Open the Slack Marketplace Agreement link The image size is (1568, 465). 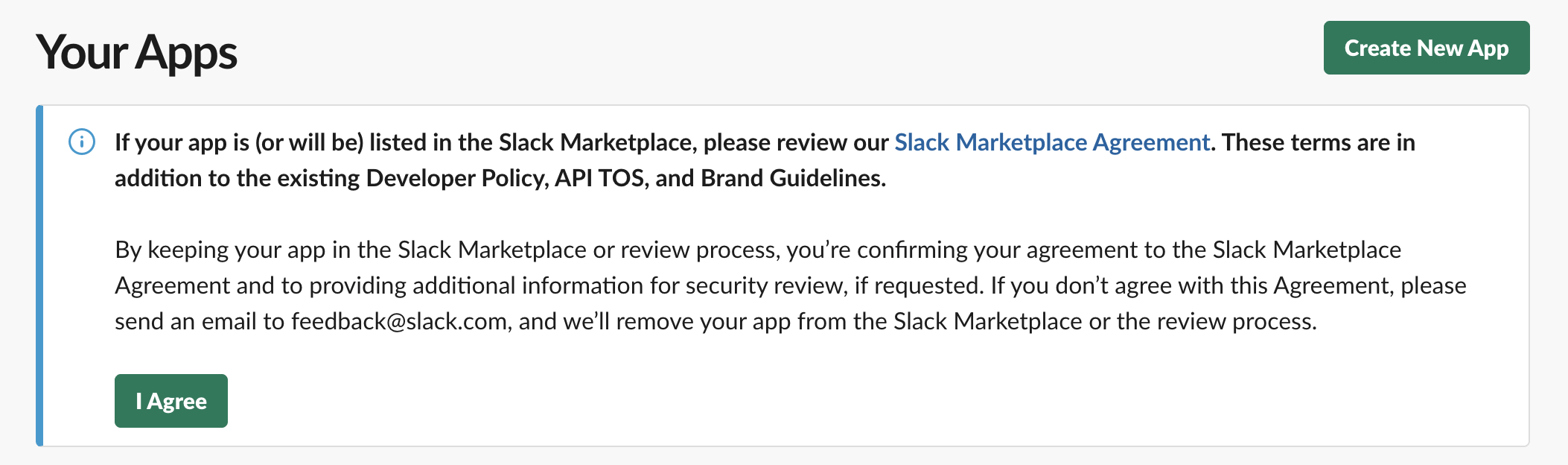1051,142
